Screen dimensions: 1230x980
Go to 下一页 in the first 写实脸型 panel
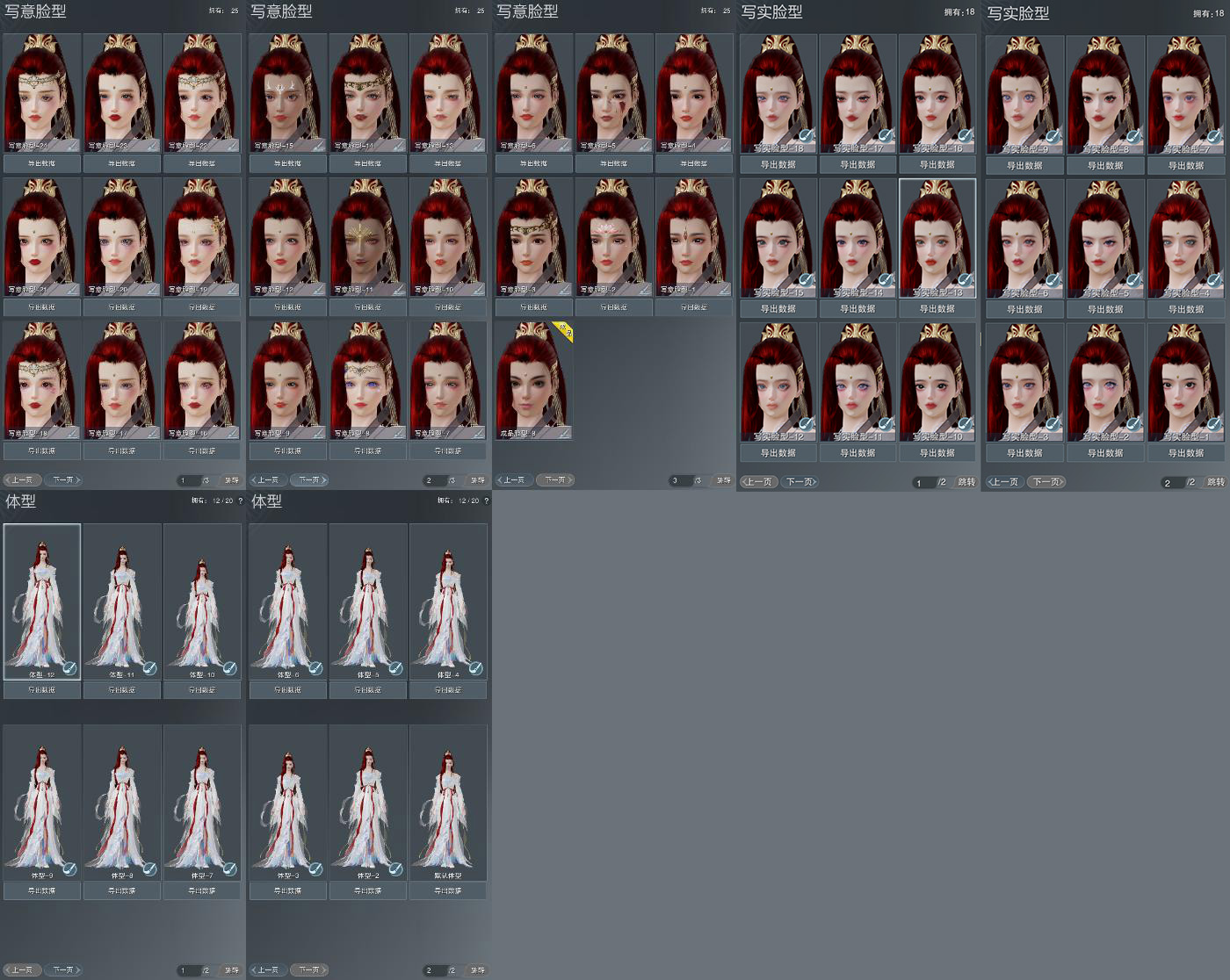coord(800,482)
